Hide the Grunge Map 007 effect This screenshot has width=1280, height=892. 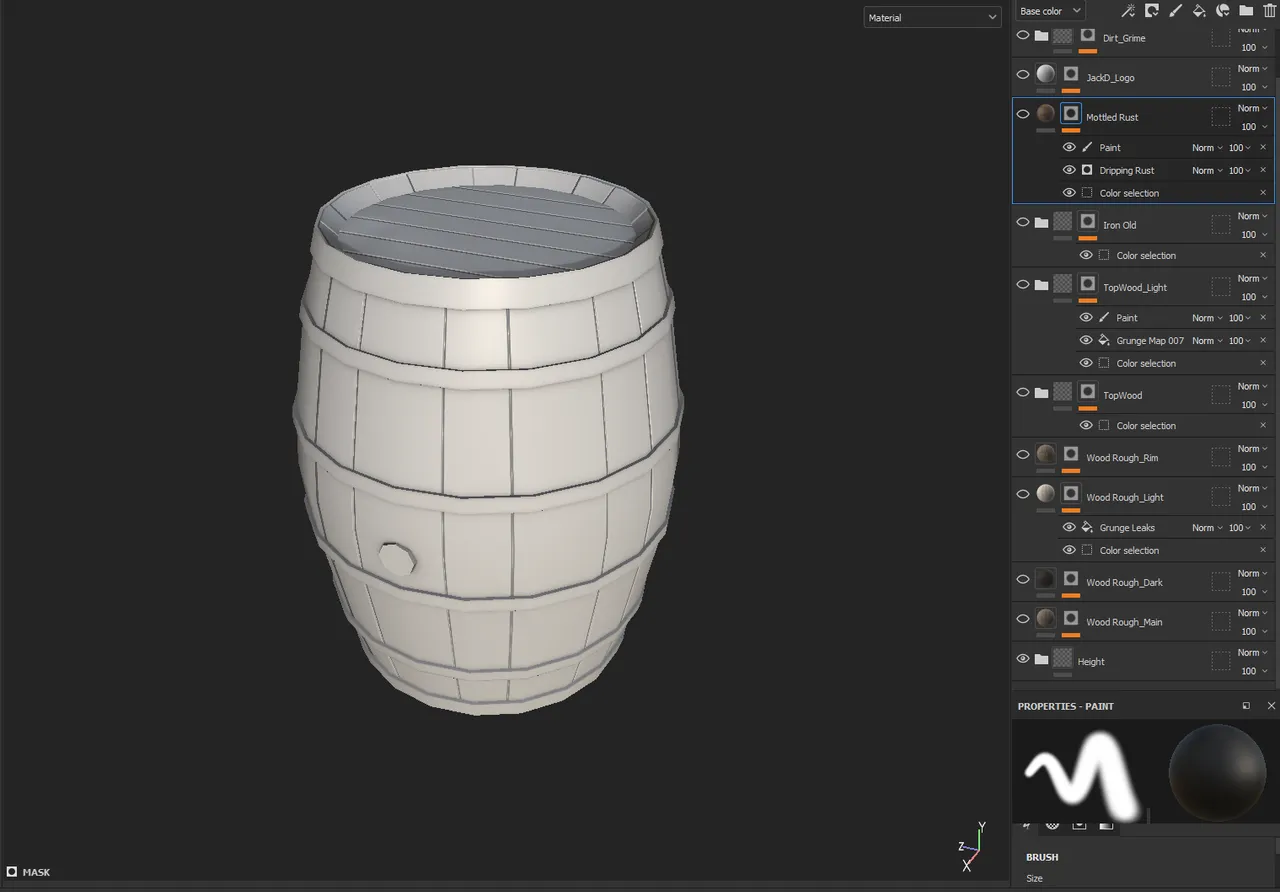pyautogui.click(x=1086, y=340)
